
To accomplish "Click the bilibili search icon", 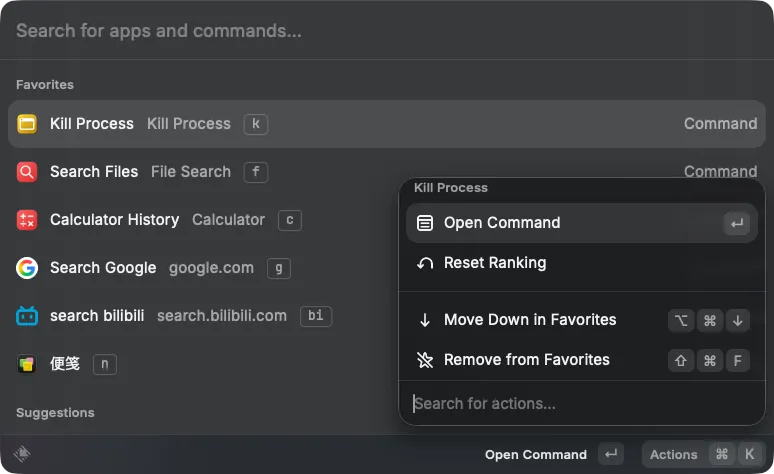I will (27, 316).
